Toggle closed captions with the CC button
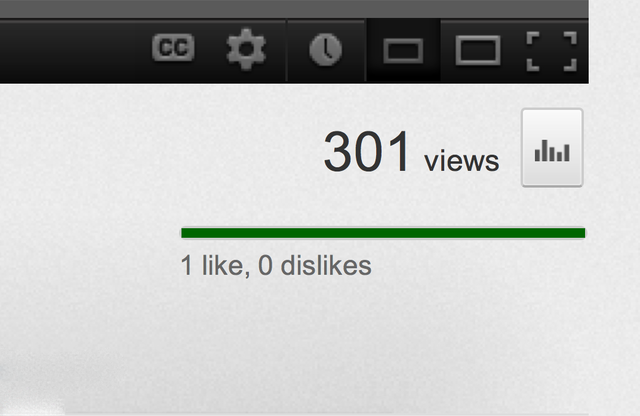The image size is (640, 416). [173, 48]
